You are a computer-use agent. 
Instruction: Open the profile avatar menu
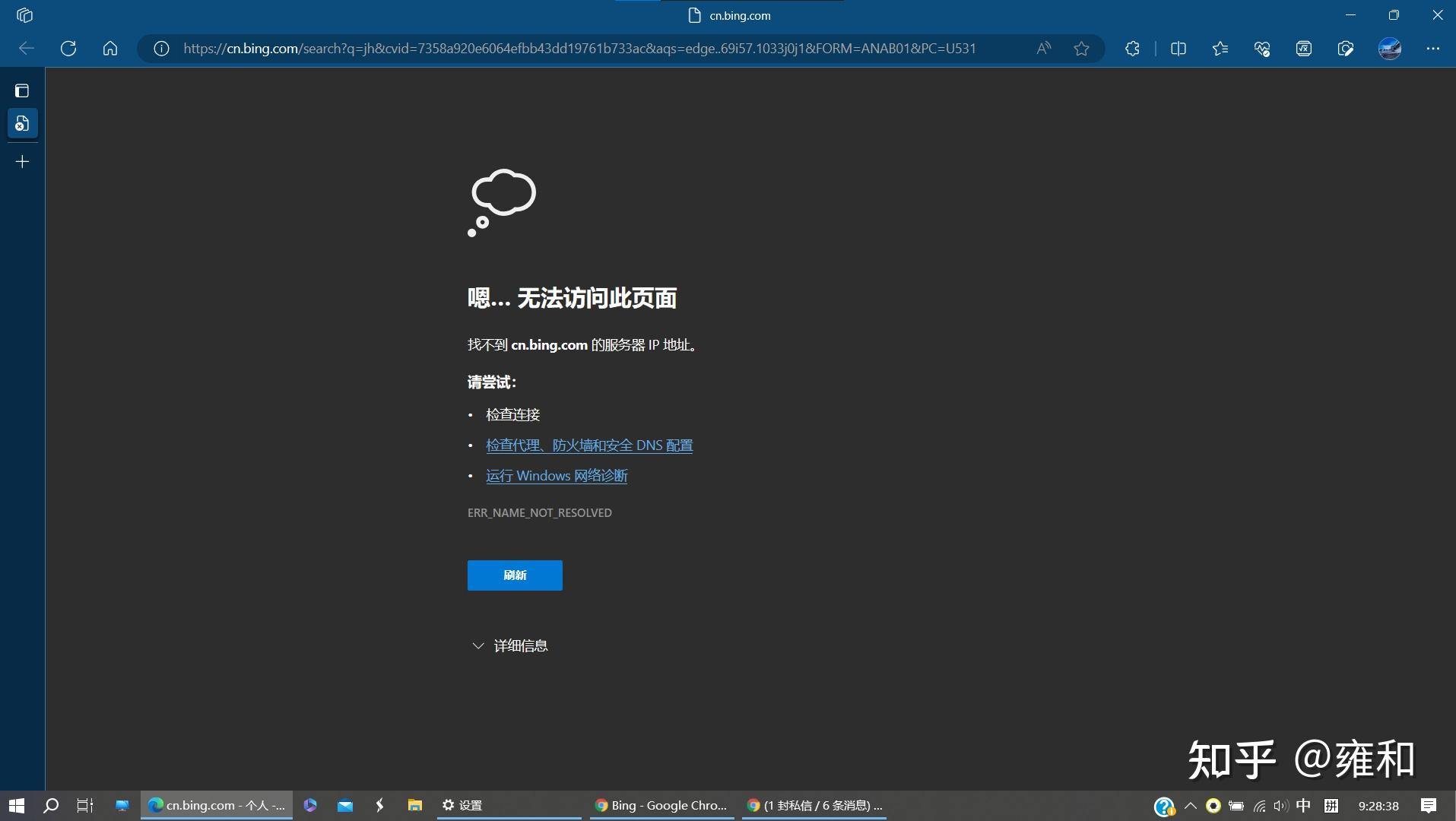(1390, 49)
